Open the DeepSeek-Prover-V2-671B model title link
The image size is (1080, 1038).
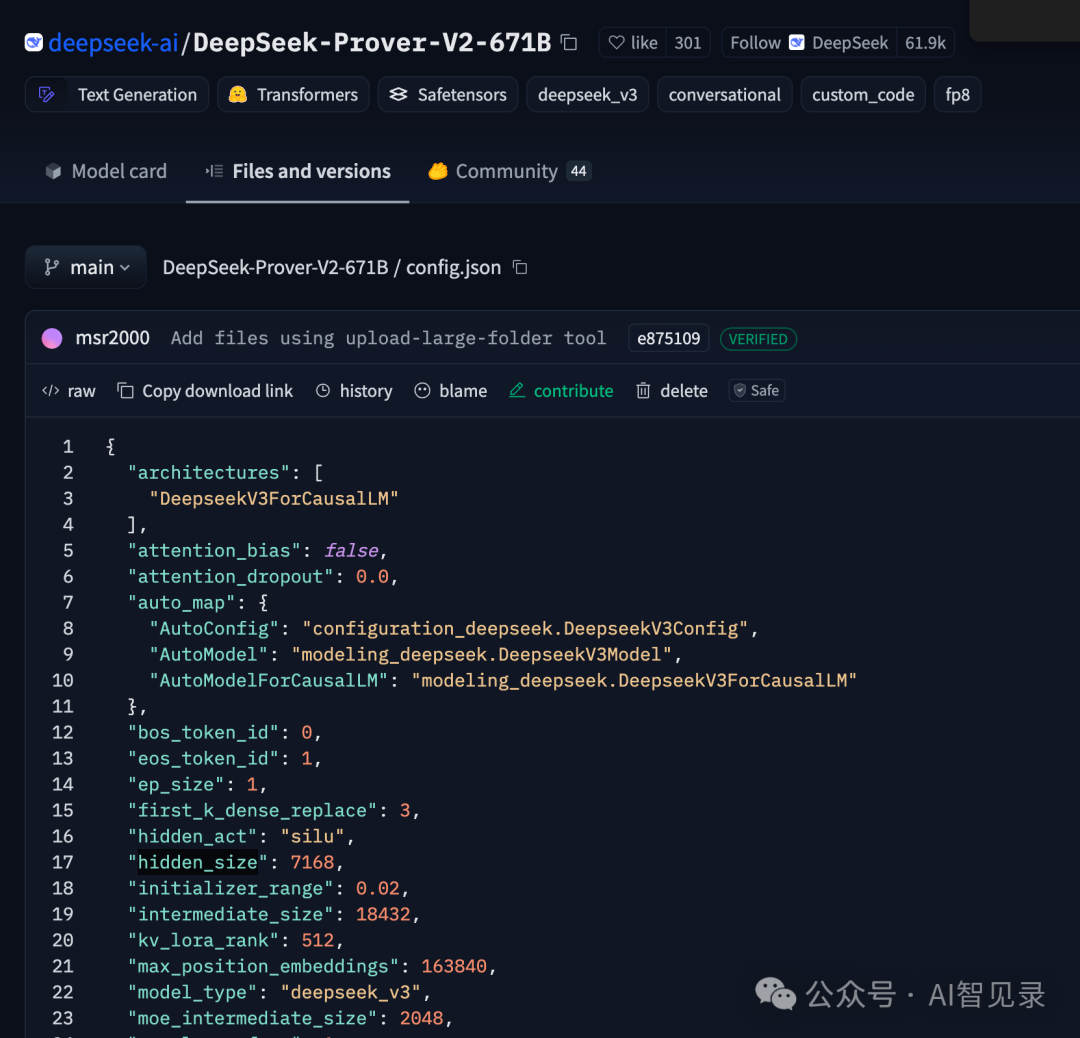pyautogui.click(x=372, y=43)
